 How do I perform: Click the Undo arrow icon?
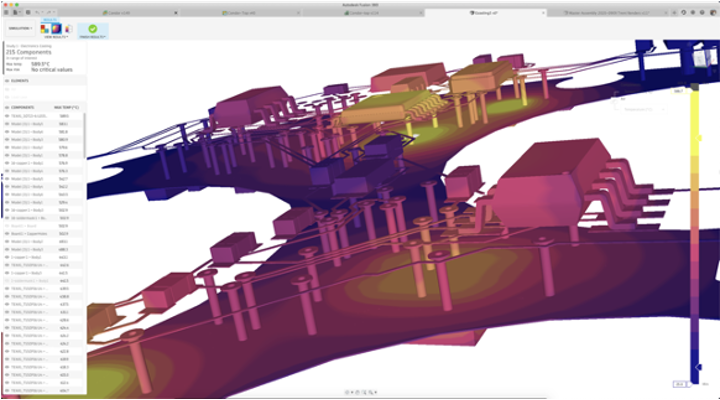(37, 12)
